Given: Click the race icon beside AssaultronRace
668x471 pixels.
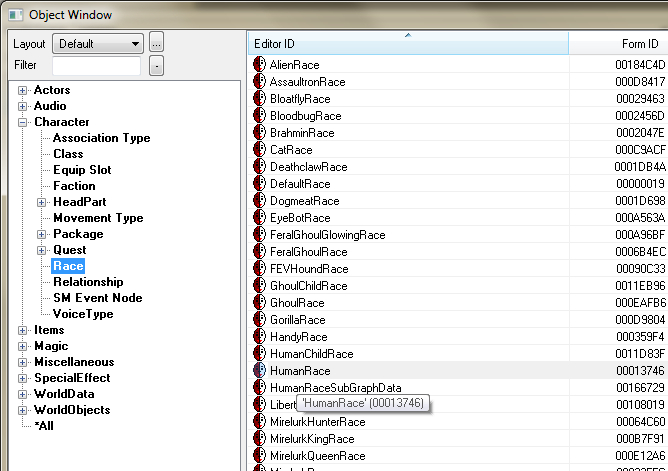Looking at the screenshot, I should [259, 81].
